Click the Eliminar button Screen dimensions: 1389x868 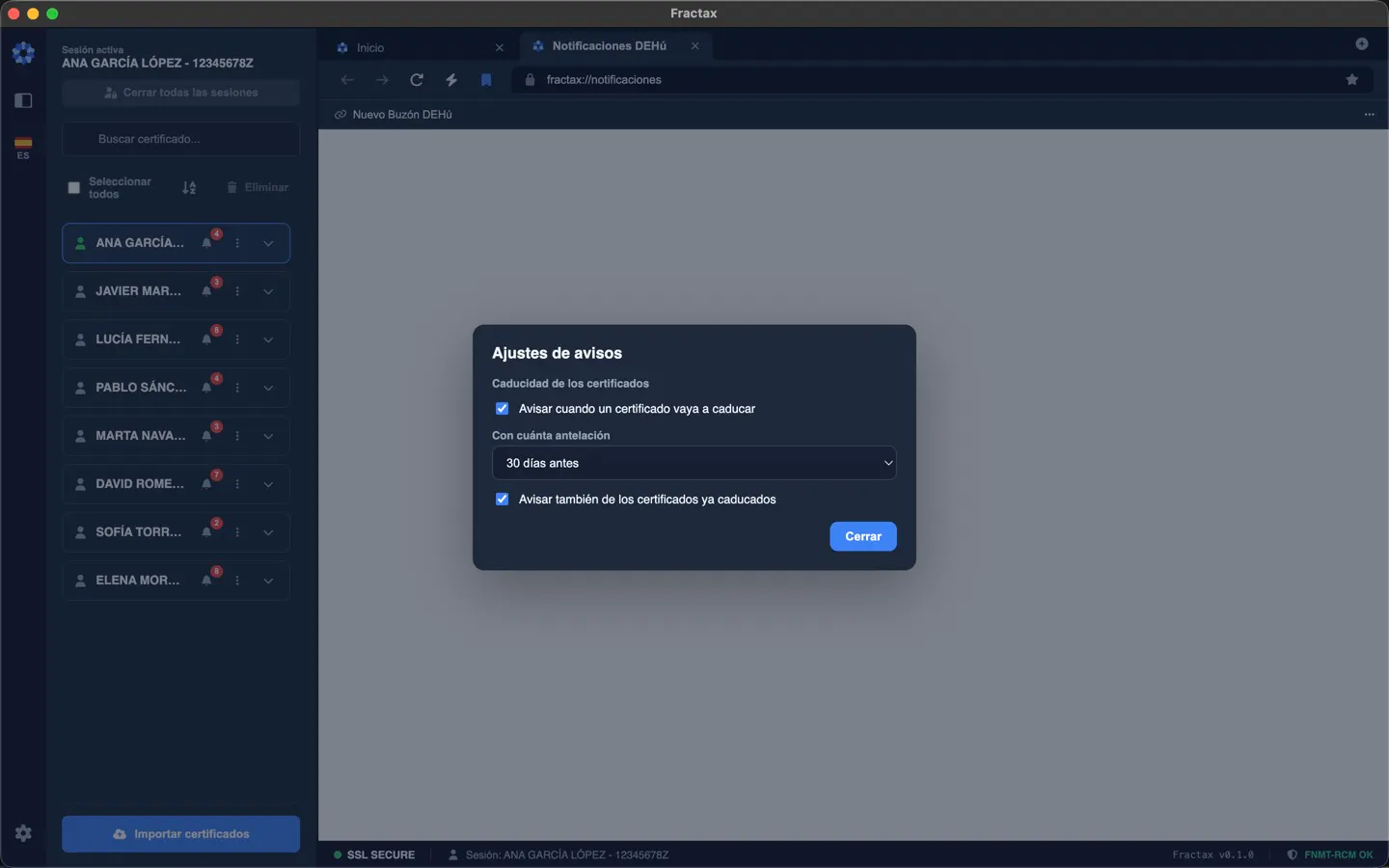[258, 187]
